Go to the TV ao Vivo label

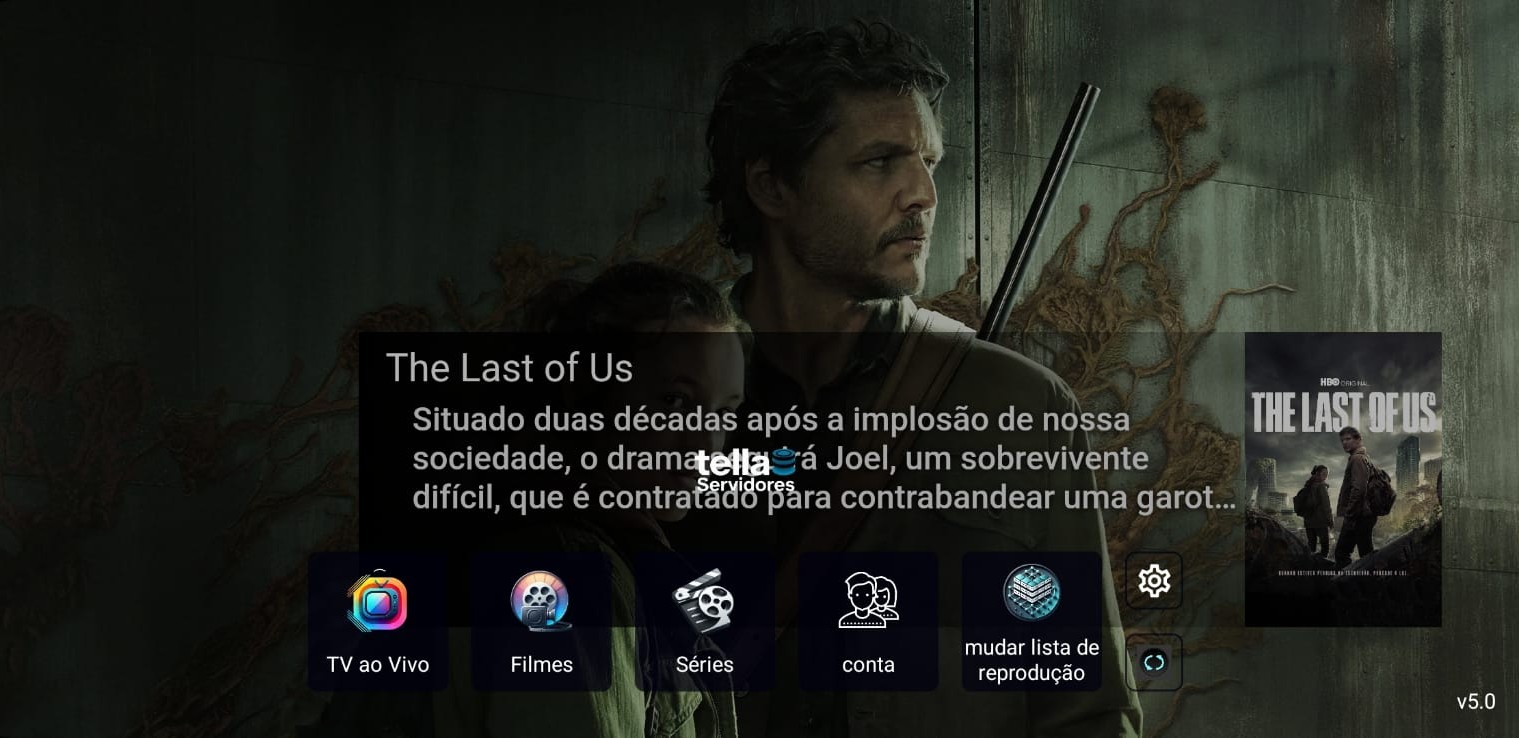pyautogui.click(x=378, y=665)
